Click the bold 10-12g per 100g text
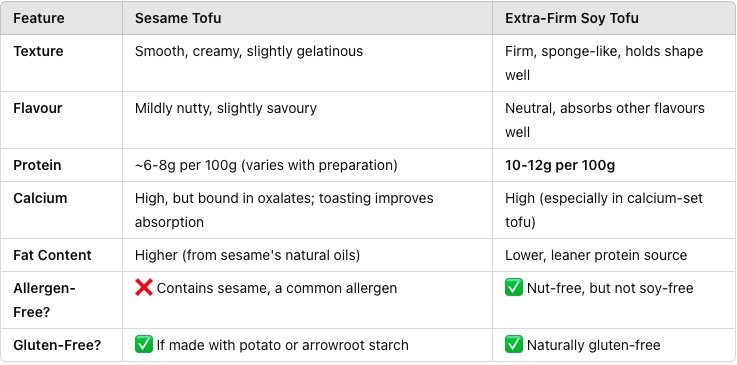737x365 pixels. pyautogui.click(x=560, y=165)
